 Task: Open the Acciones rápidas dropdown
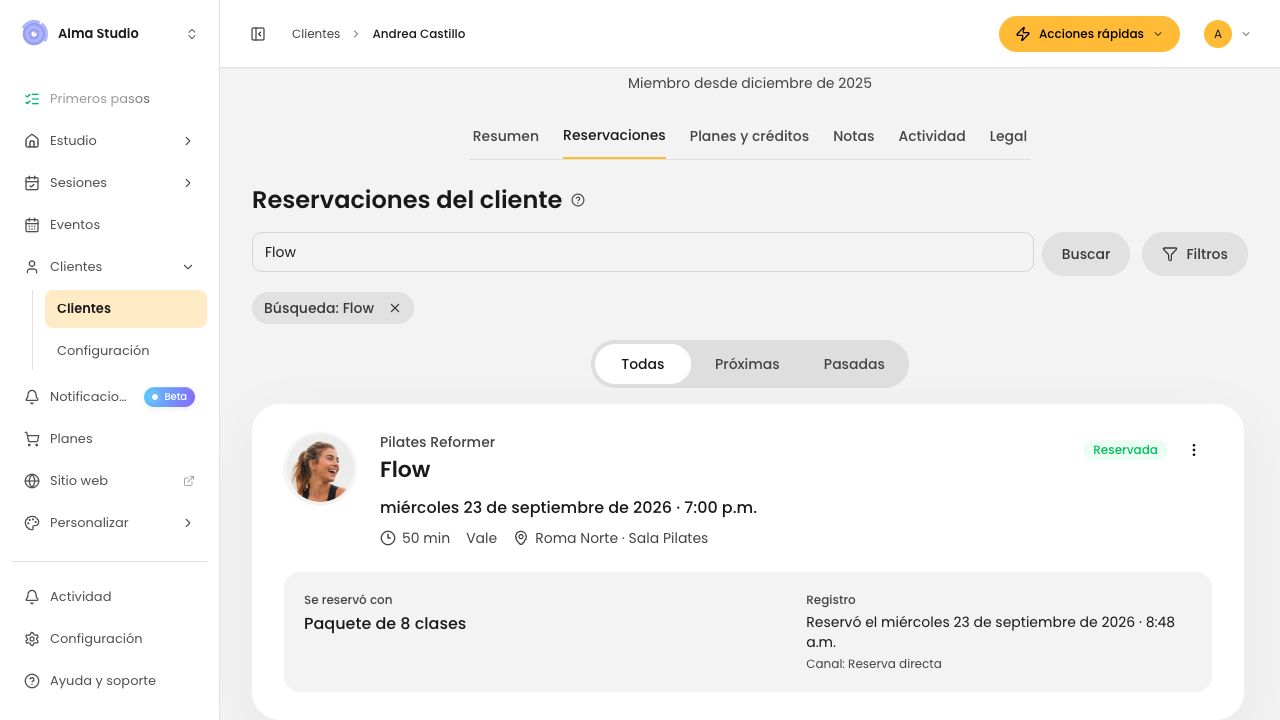coord(1089,34)
